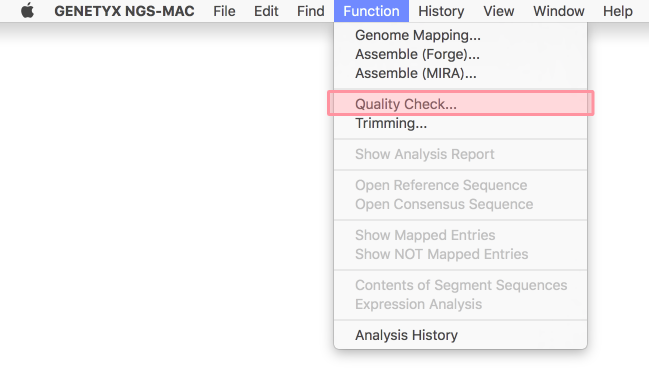Open the Apple menu icon
Screen dimensions: 649x369
click(x=27, y=11)
